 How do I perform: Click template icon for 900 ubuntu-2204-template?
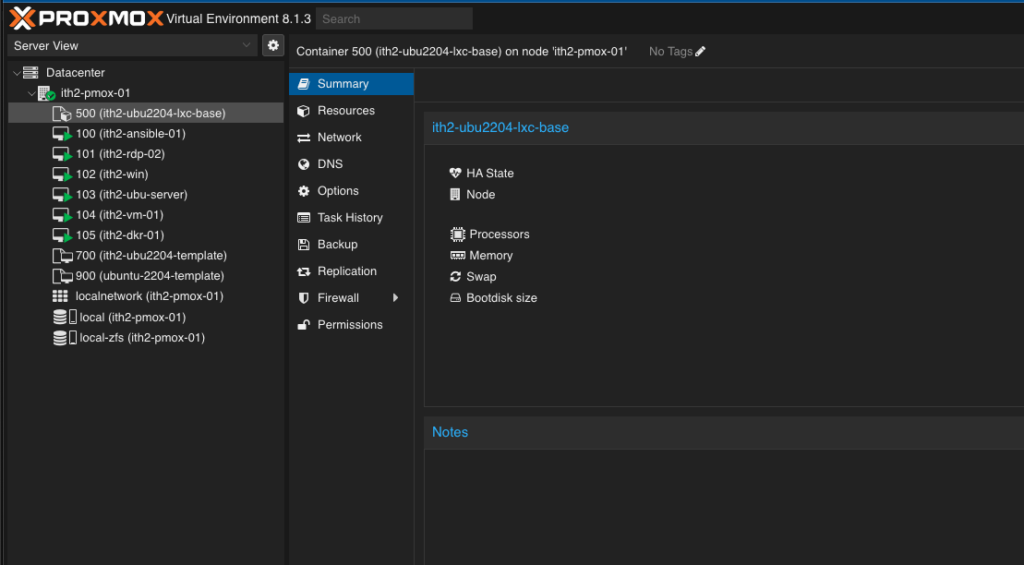point(62,276)
